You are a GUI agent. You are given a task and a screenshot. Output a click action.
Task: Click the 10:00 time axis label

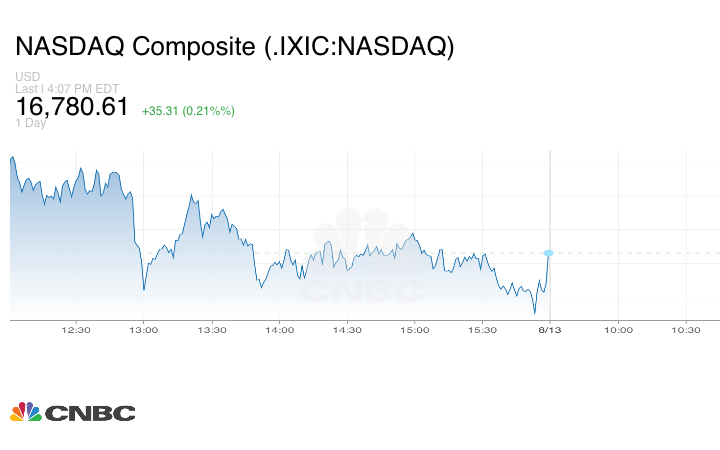click(618, 330)
